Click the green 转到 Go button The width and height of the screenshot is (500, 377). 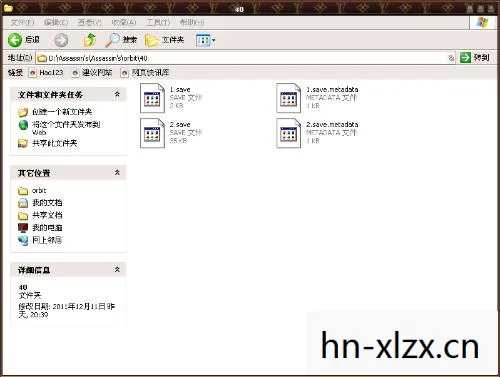coord(475,58)
